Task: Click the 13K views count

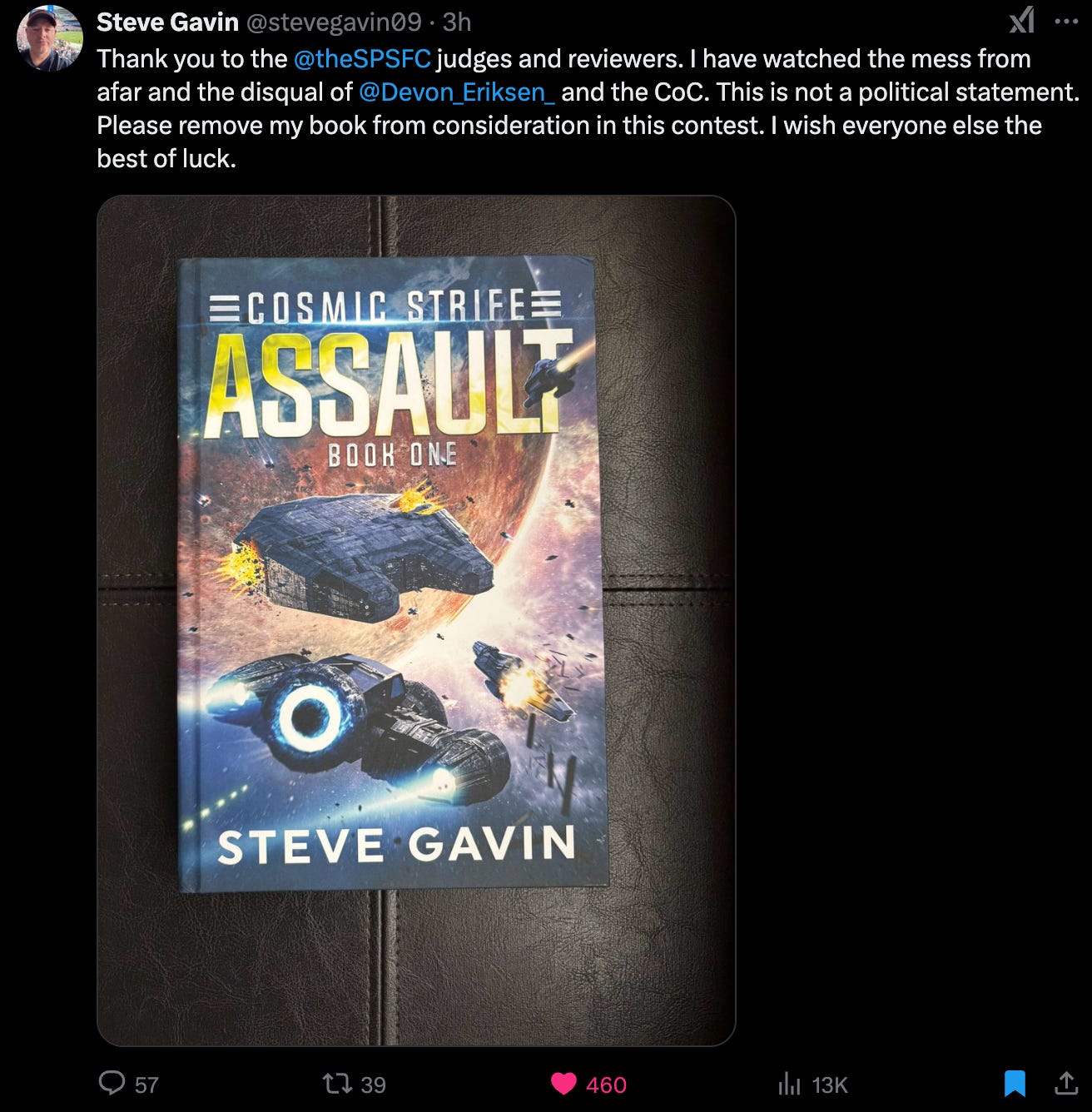Action: 829,1085
